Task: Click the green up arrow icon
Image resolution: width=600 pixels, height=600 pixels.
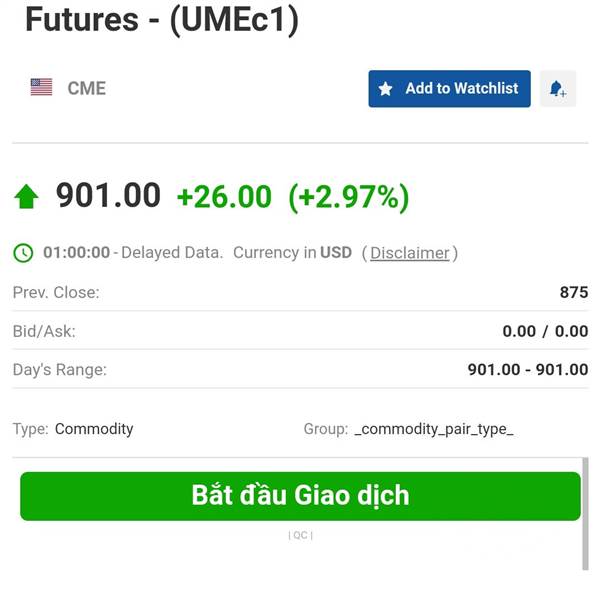Action: point(26,196)
